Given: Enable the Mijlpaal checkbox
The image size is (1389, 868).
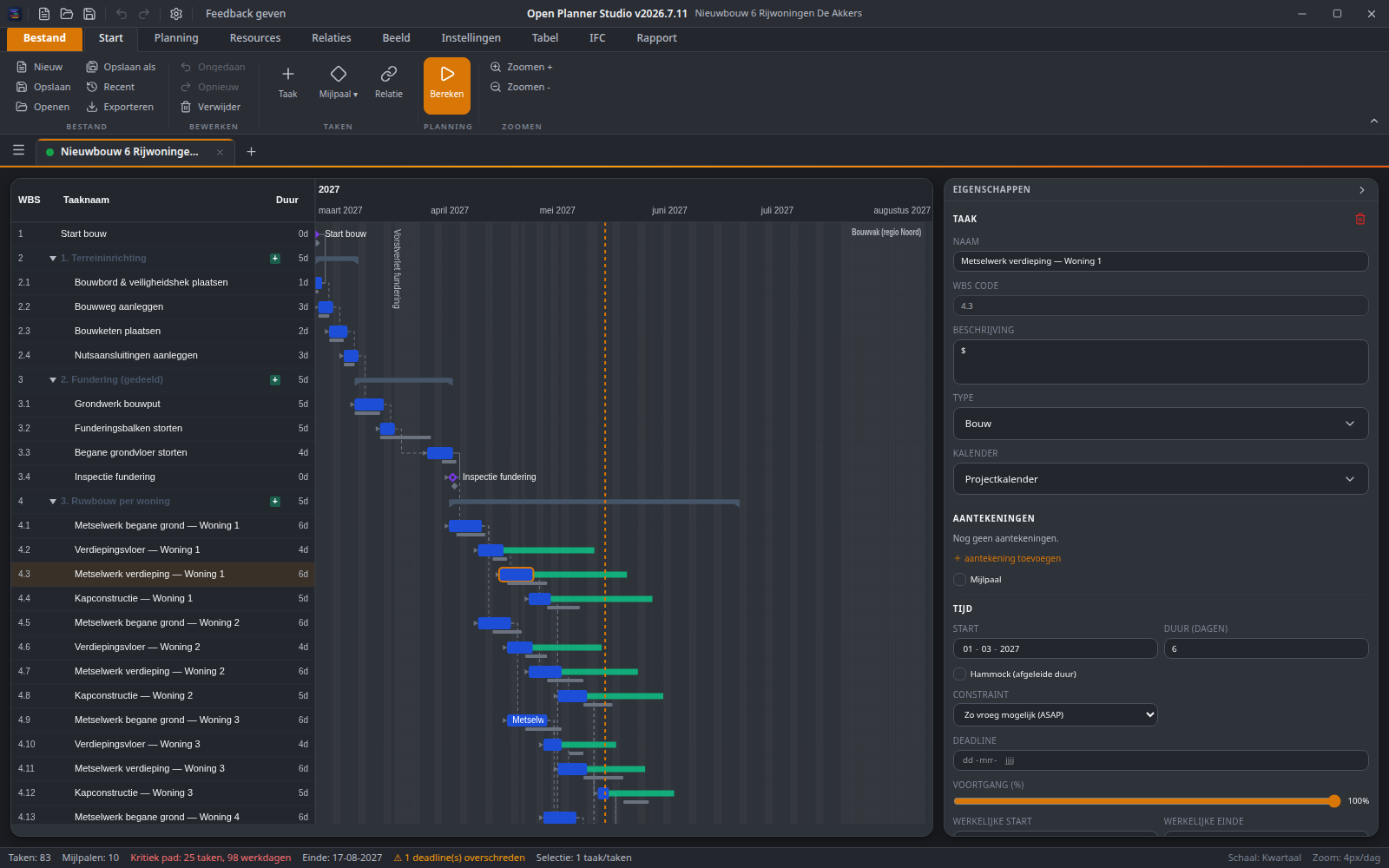Looking at the screenshot, I should (x=959, y=580).
